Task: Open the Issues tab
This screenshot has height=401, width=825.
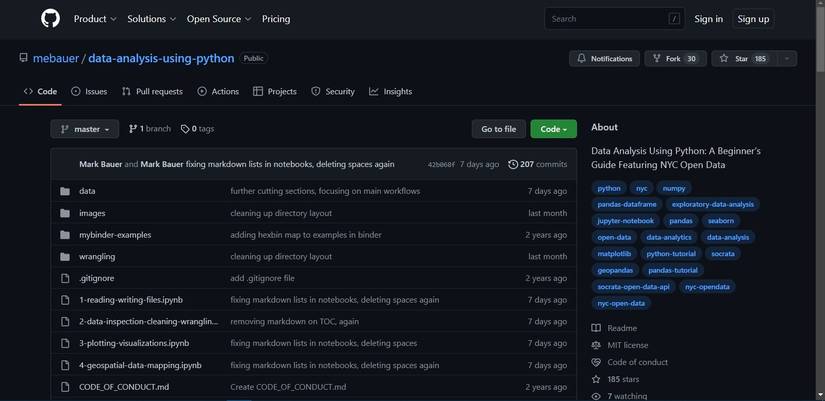Action: point(89,92)
